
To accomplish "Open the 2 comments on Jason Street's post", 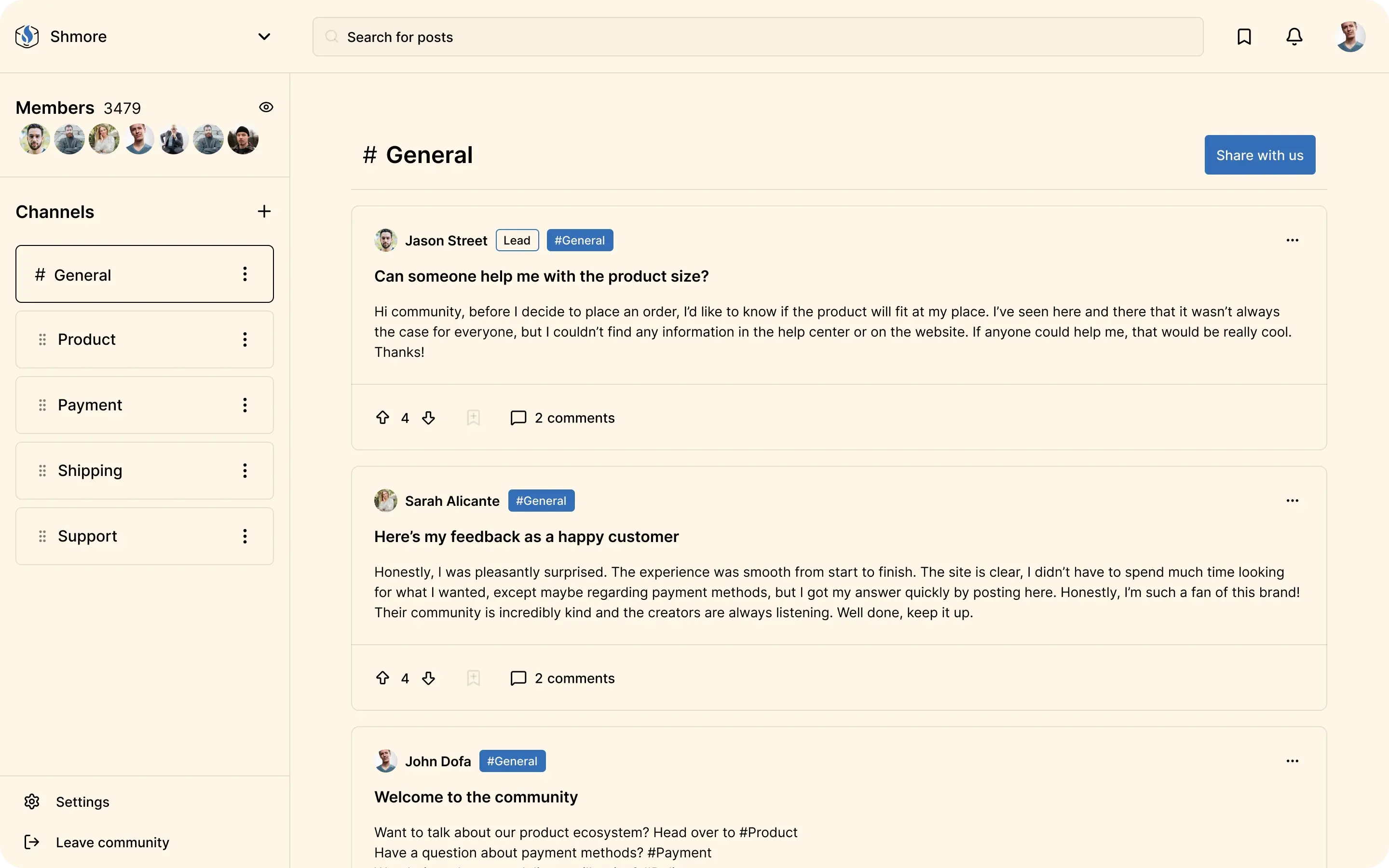I will click(x=574, y=417).
